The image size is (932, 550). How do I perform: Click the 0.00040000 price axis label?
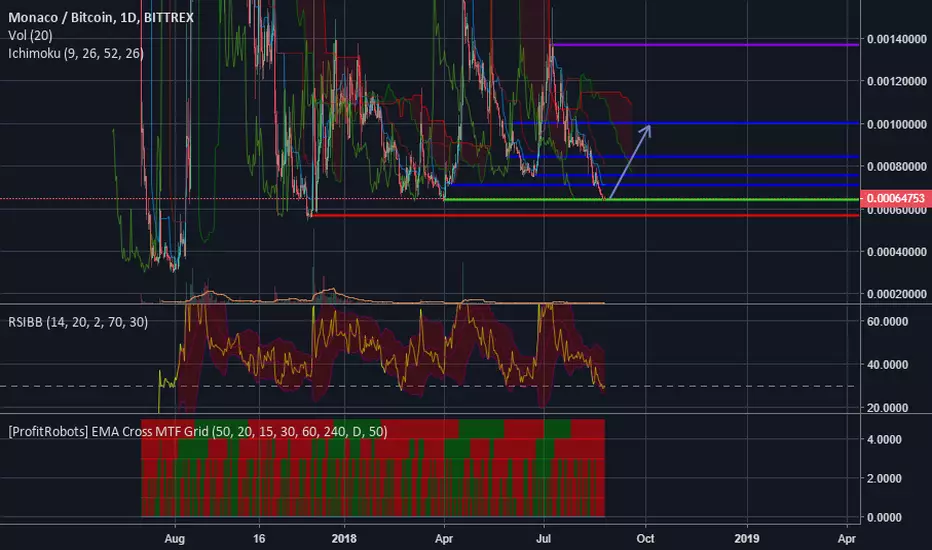896,252
